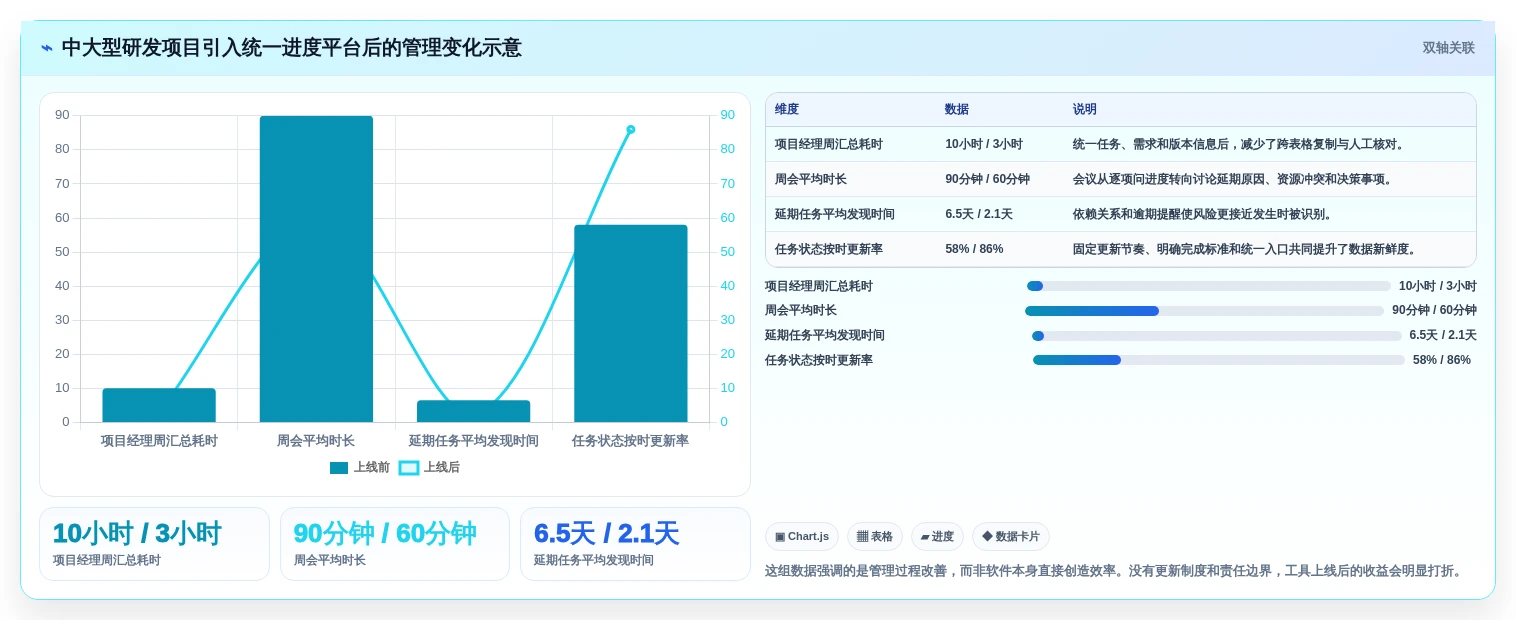The image size is (1516, 620).
Task: Click the 延期任务平均发现时间 progress bar
Action: (1217, 336)
